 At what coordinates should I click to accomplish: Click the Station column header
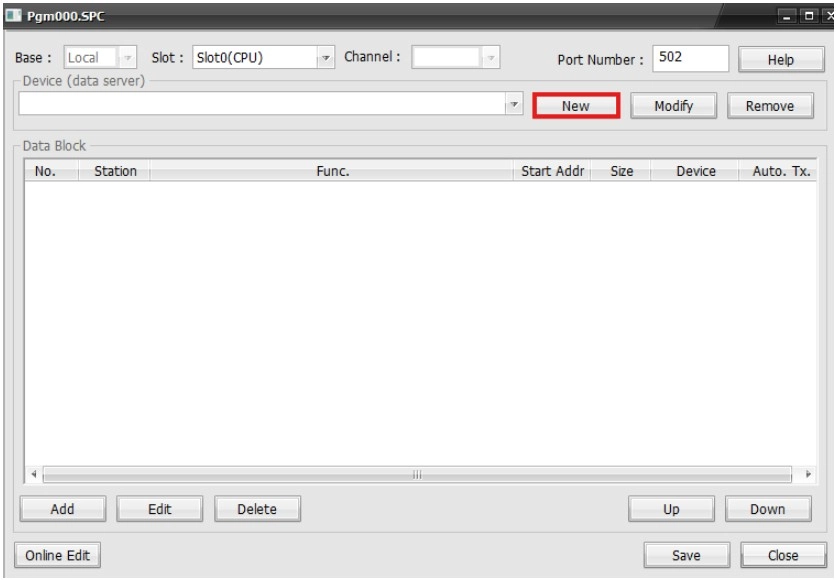coord(115,171)
